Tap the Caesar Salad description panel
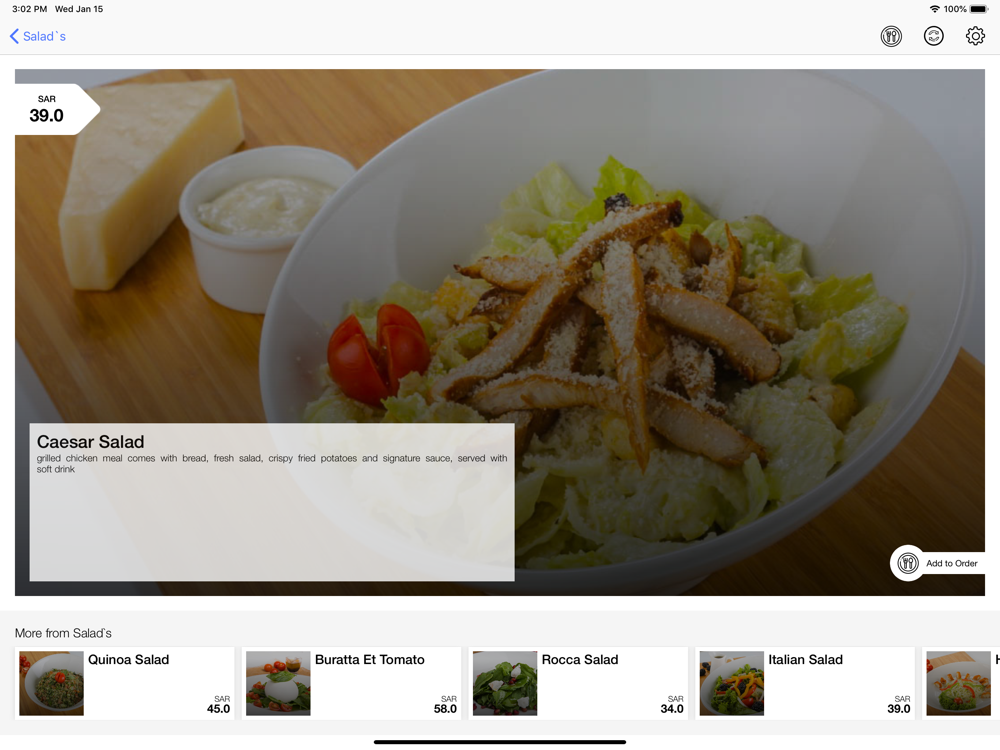 pyautogui.click(x=272, y=502)
